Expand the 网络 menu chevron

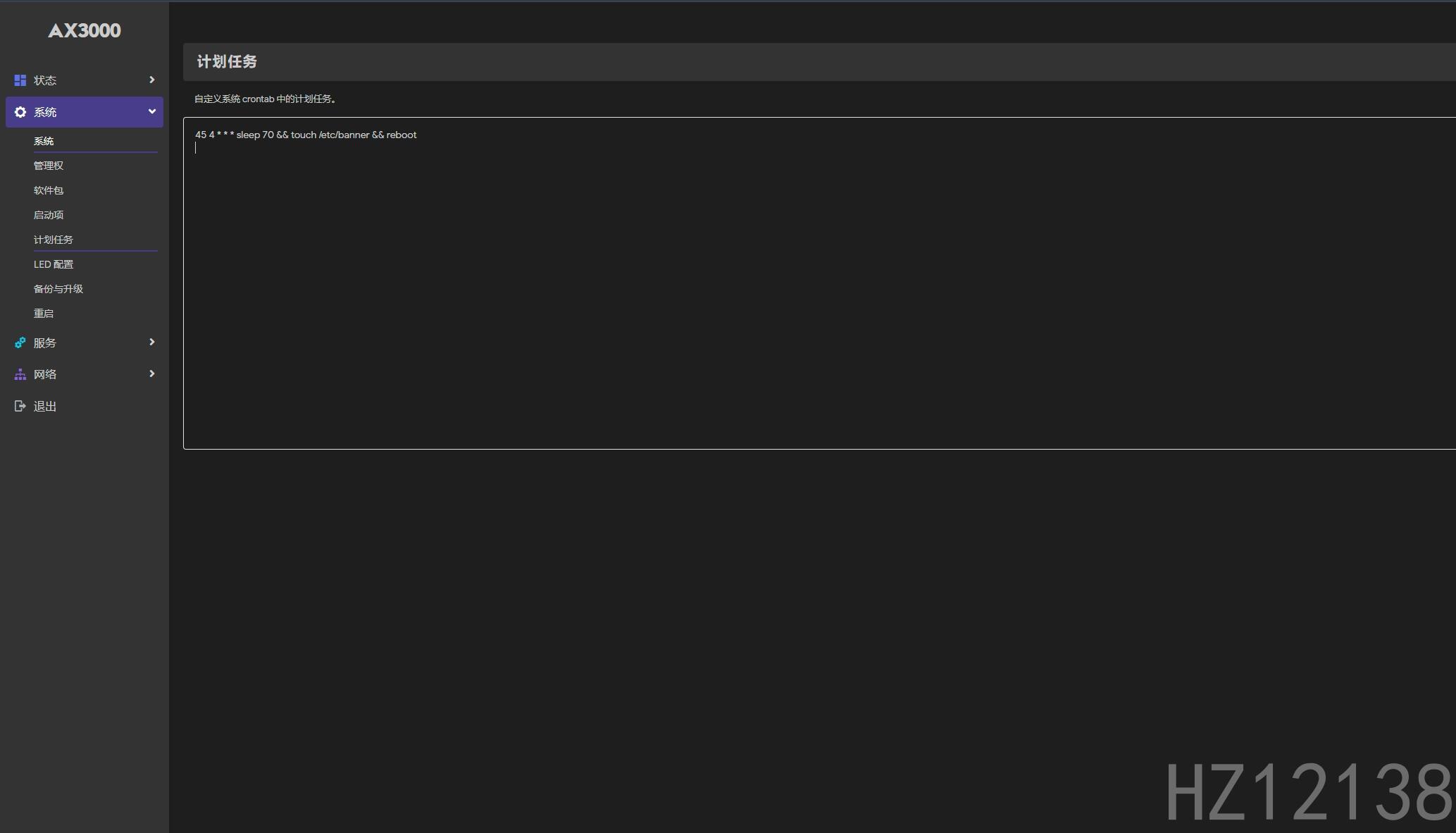151,374
